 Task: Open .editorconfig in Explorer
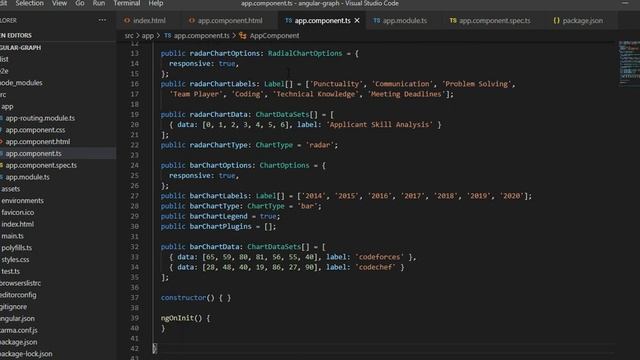18,295
